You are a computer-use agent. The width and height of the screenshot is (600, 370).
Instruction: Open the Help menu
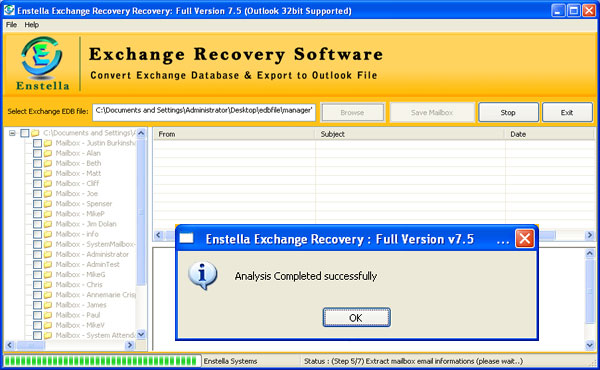pyautogui.click(x=32, y=25)
